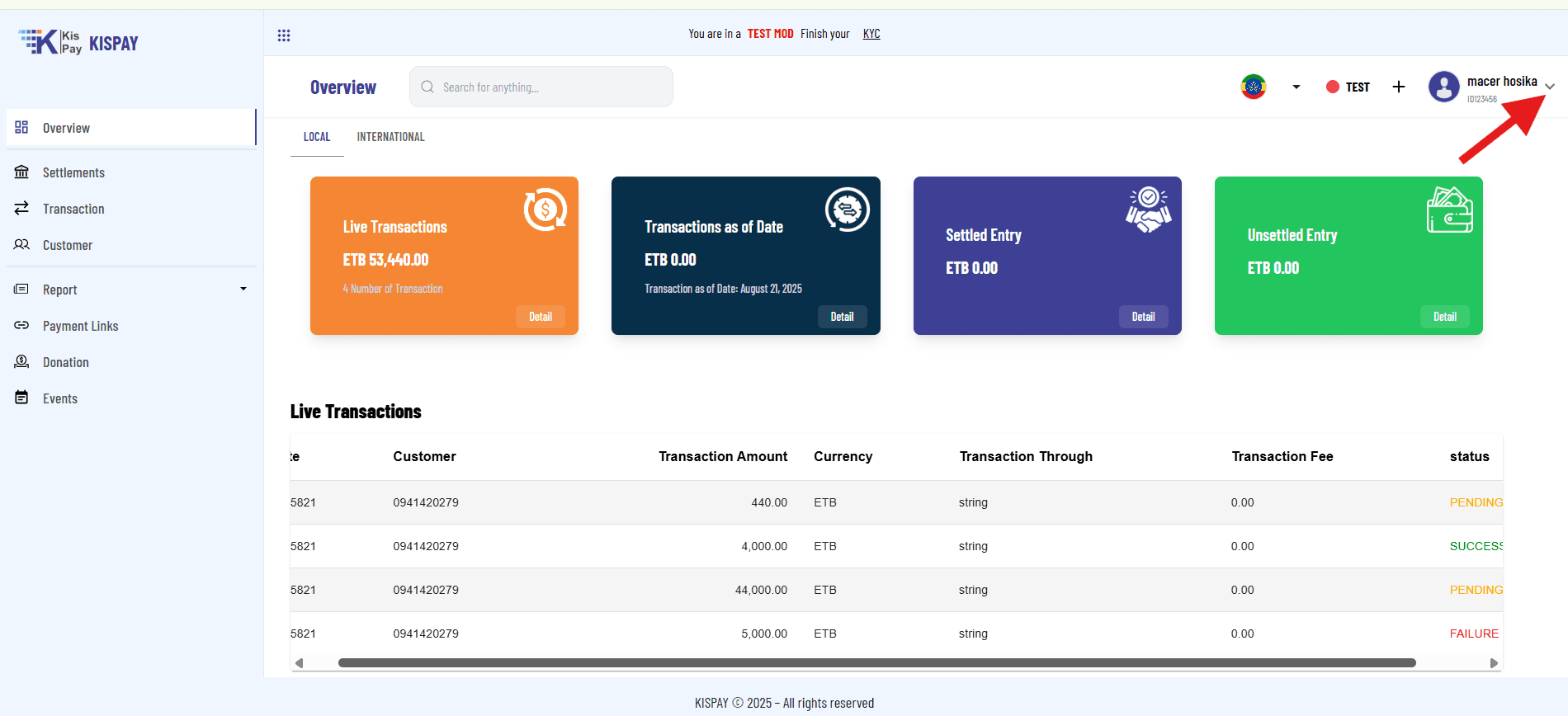1568x716 pixels.
Task: Open Customer in the sidebar
Action: [x=132, y=245]
